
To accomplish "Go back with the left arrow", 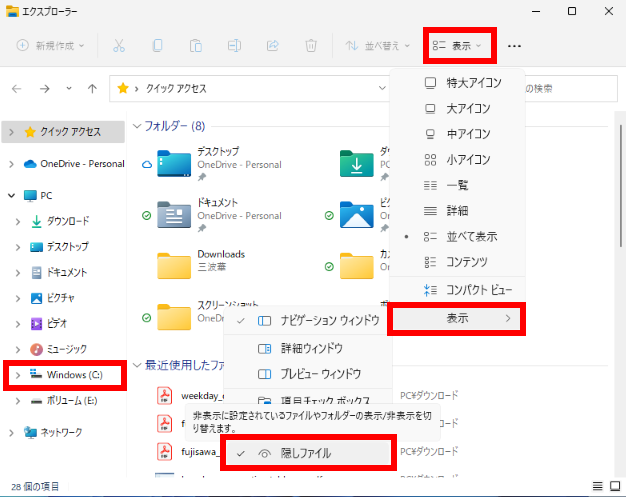I will (x=16, y=89).
